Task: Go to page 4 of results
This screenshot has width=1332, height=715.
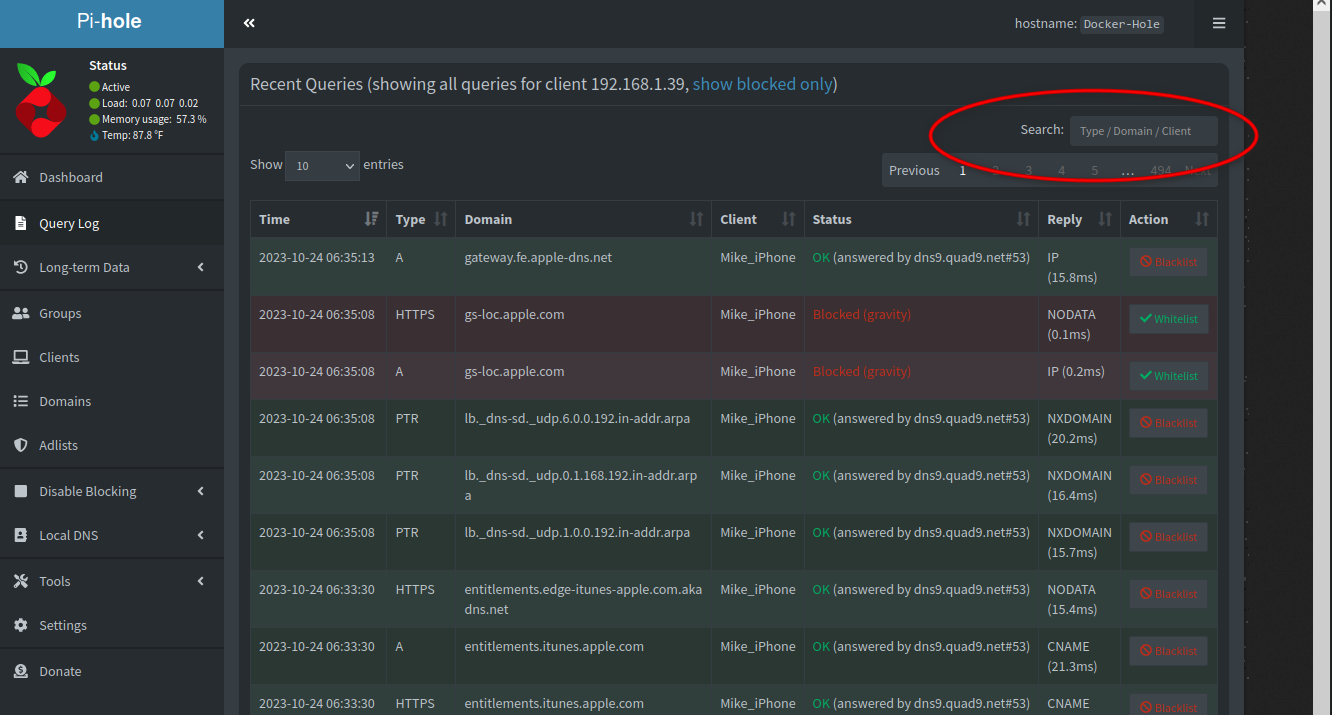Action: click(1061, 171)
